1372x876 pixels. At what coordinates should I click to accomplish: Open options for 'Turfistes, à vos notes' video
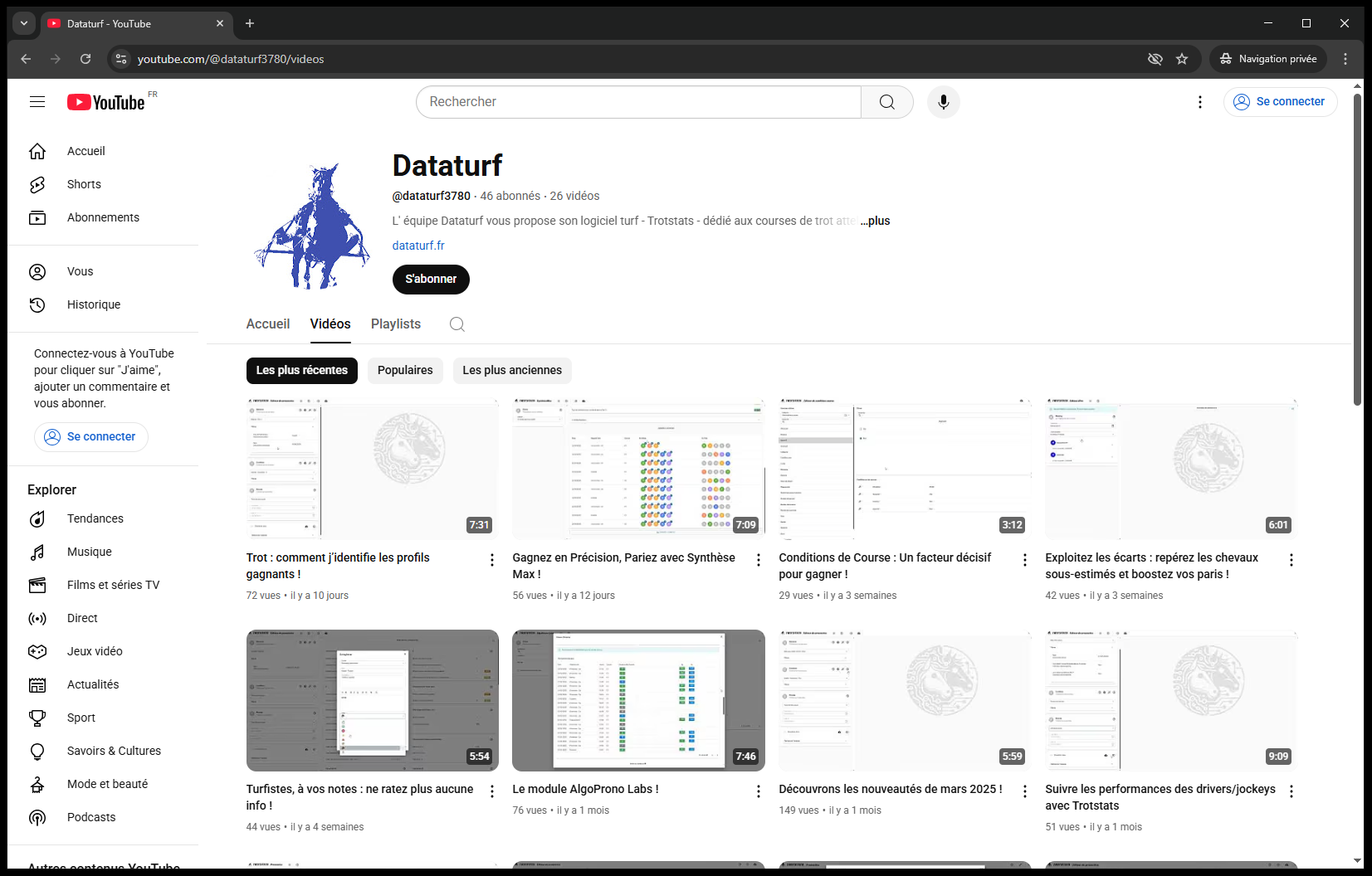coord(492,791)
